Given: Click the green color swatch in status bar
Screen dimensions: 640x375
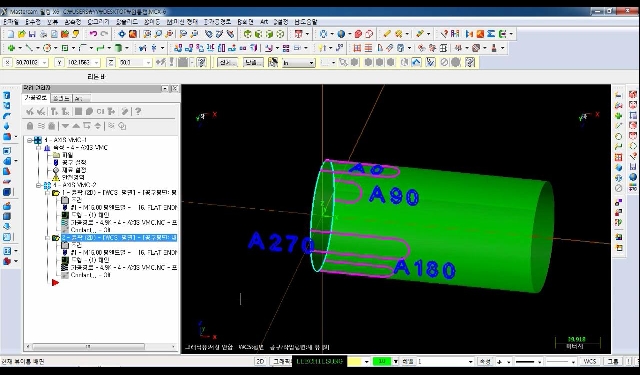Looking at the screenshot, I should pyautogui.click(x=382, y=361).
